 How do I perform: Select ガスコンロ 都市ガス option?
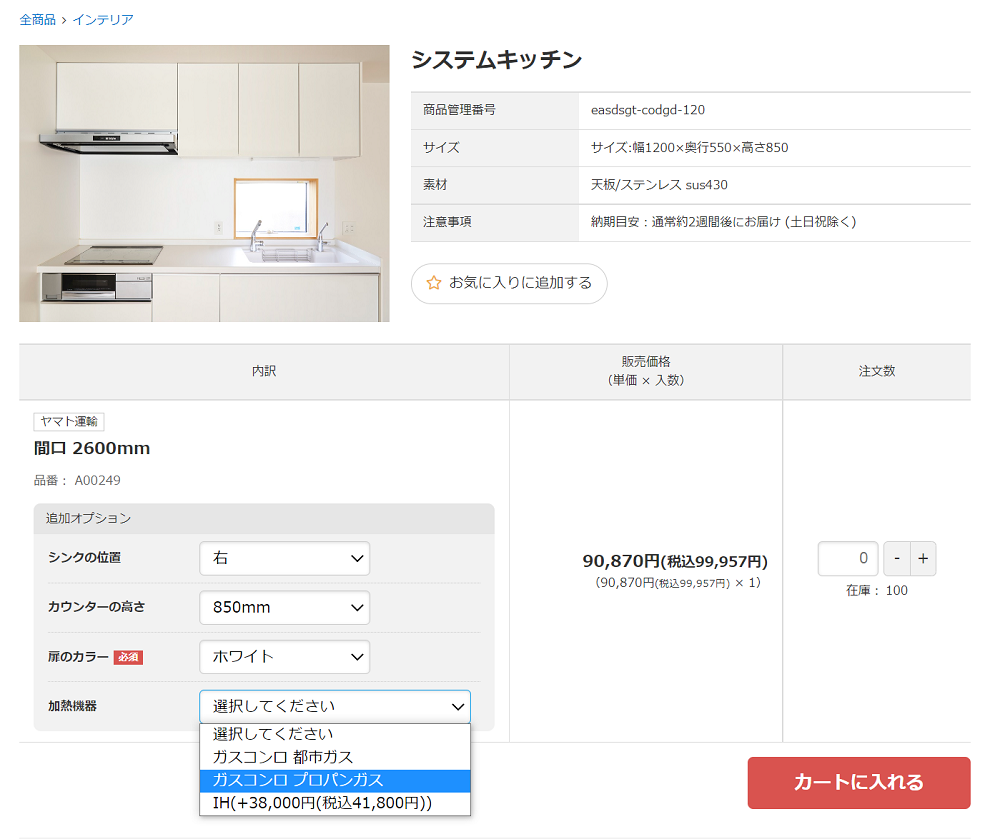tap(335, 757)
